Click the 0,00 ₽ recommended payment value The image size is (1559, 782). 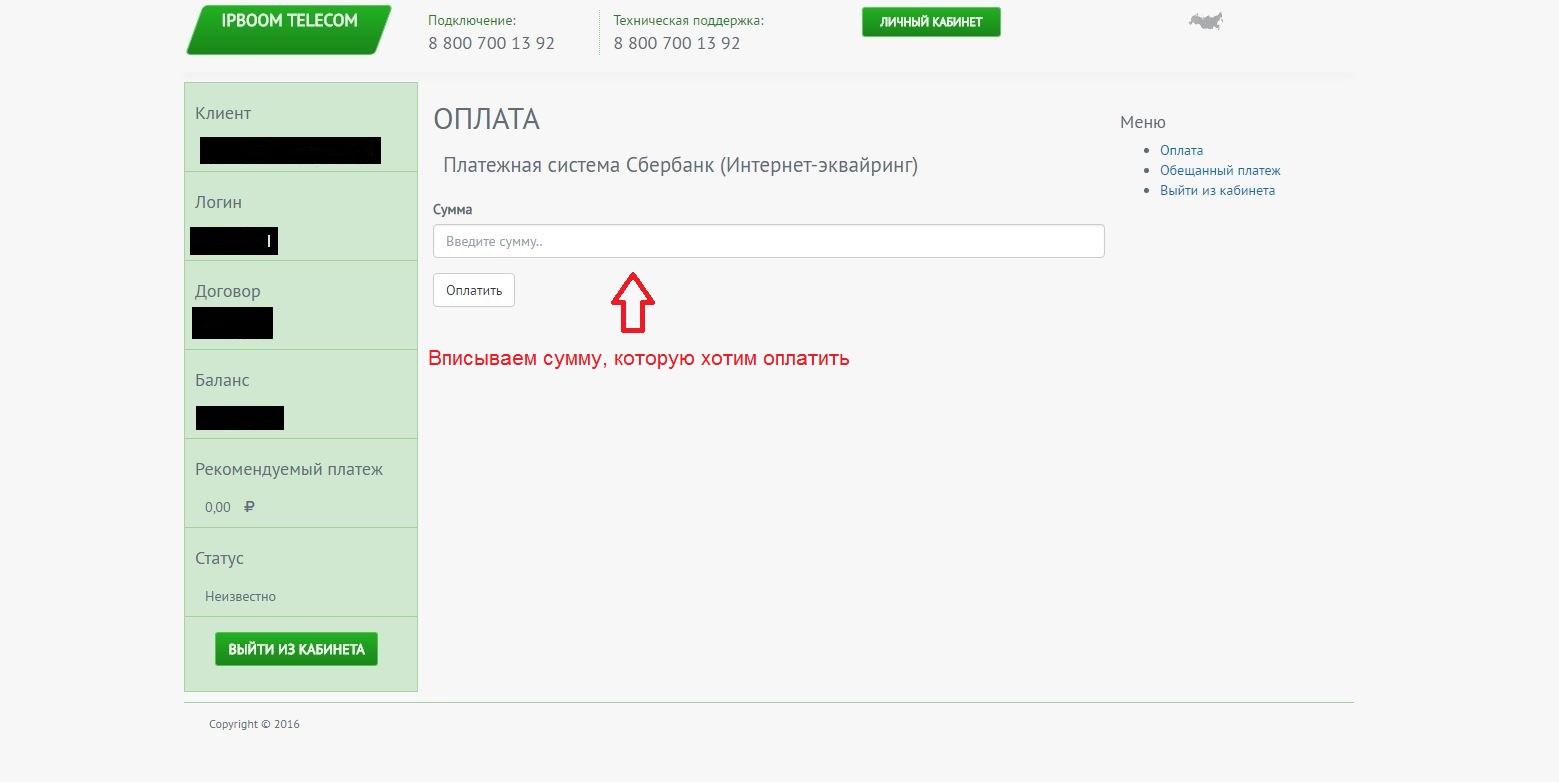(x=230, y=507)
